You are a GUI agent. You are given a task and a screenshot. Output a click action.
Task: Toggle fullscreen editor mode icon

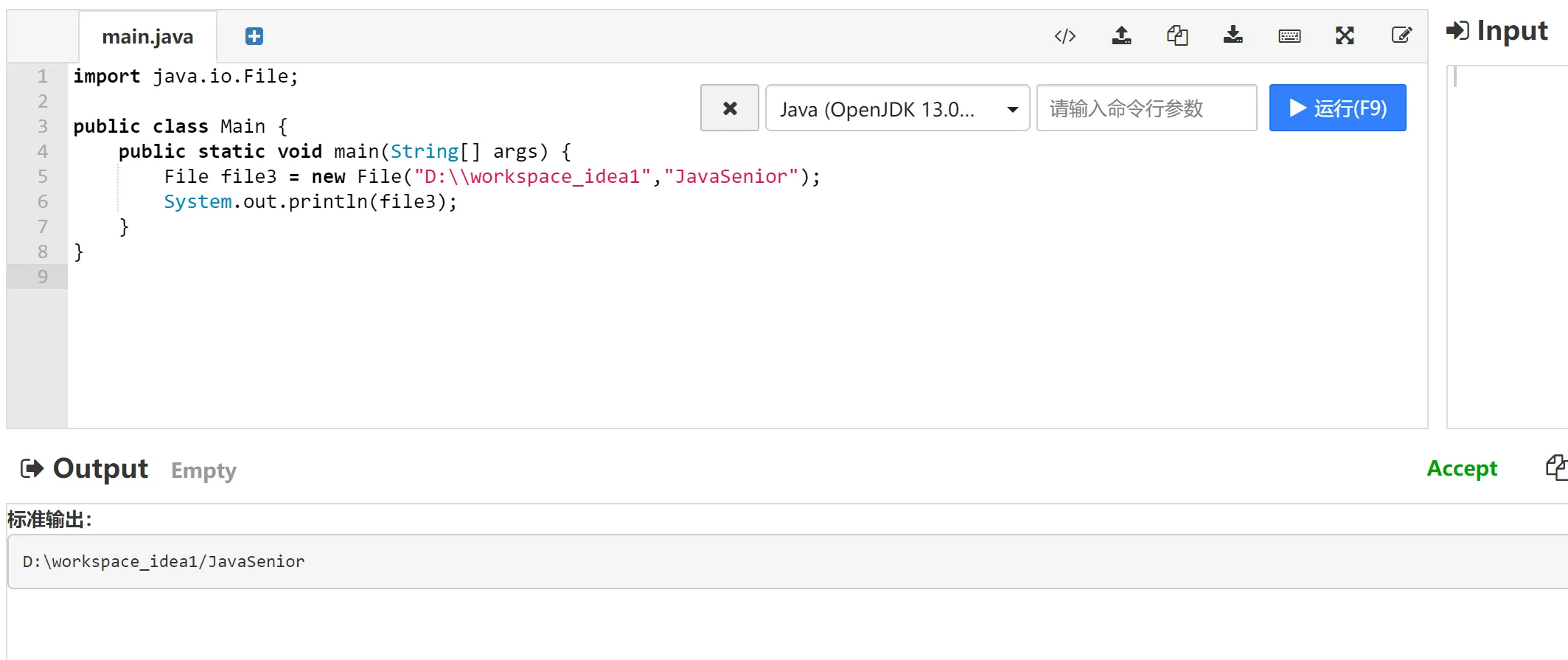click(1345, 35)
